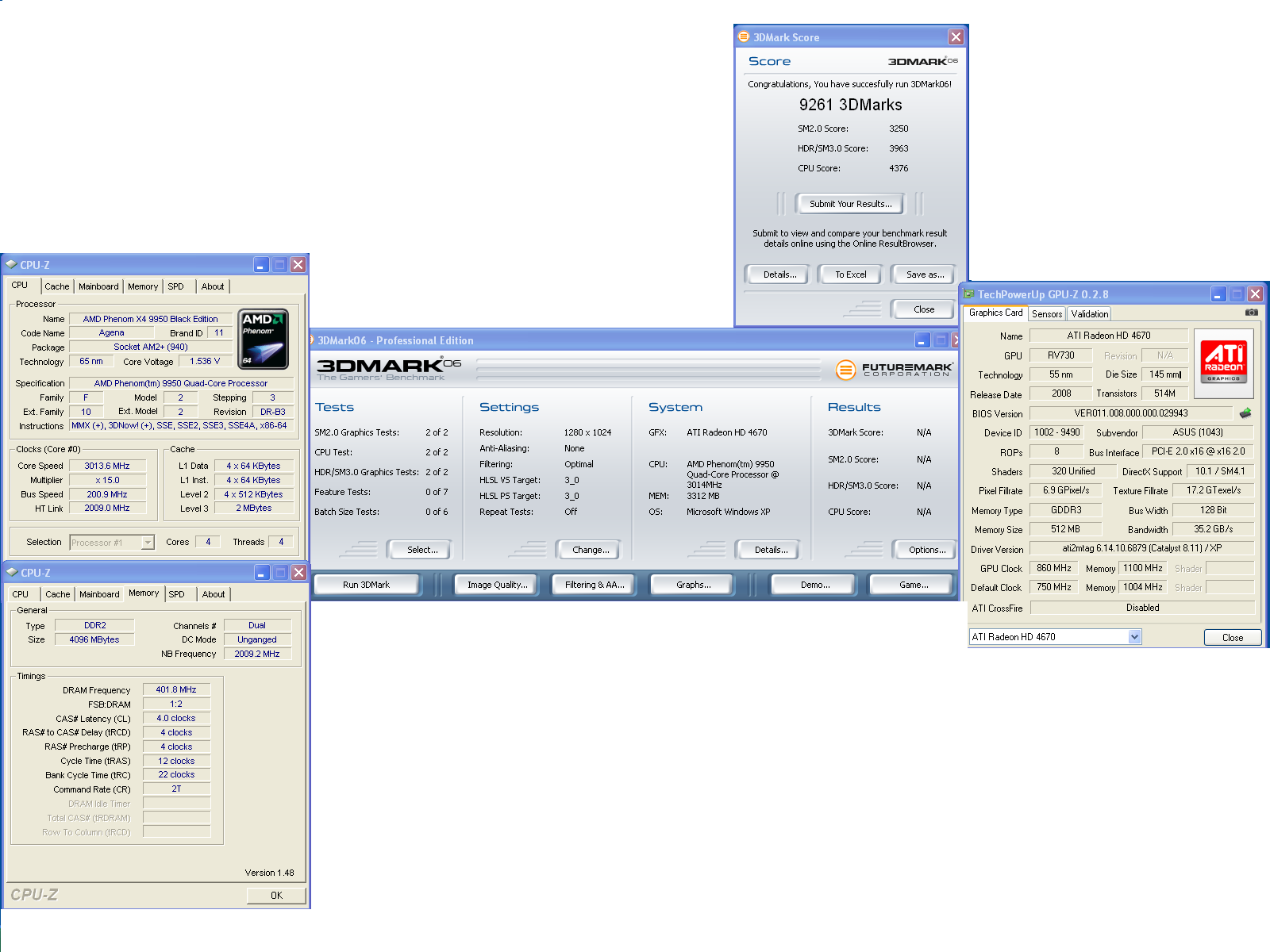Screen dimensions: 1270x952
Task: Click the CAS# Latency value 4.0 clocks
Action: click(176, 718)
